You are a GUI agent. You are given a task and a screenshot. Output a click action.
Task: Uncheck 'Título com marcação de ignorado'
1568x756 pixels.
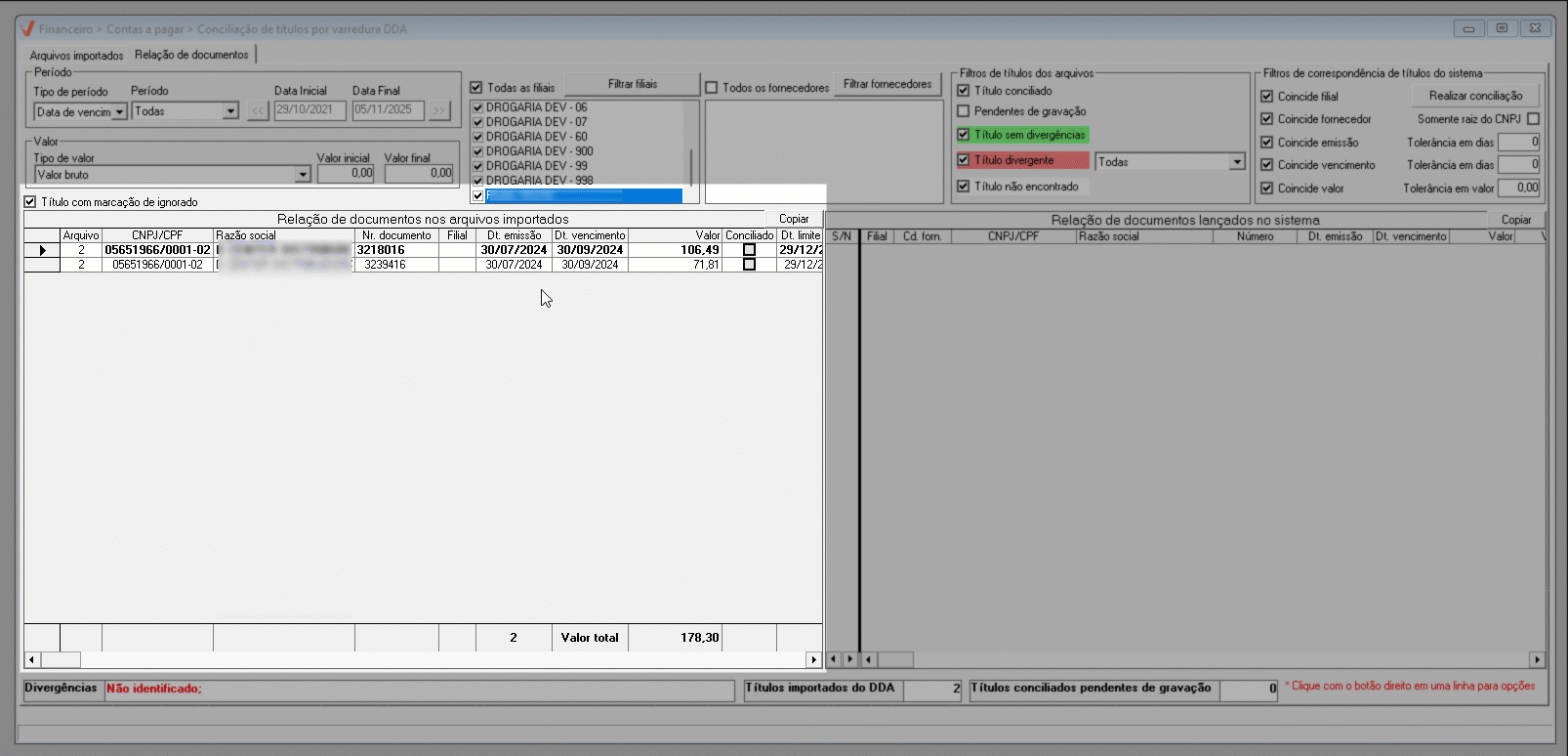30,202
